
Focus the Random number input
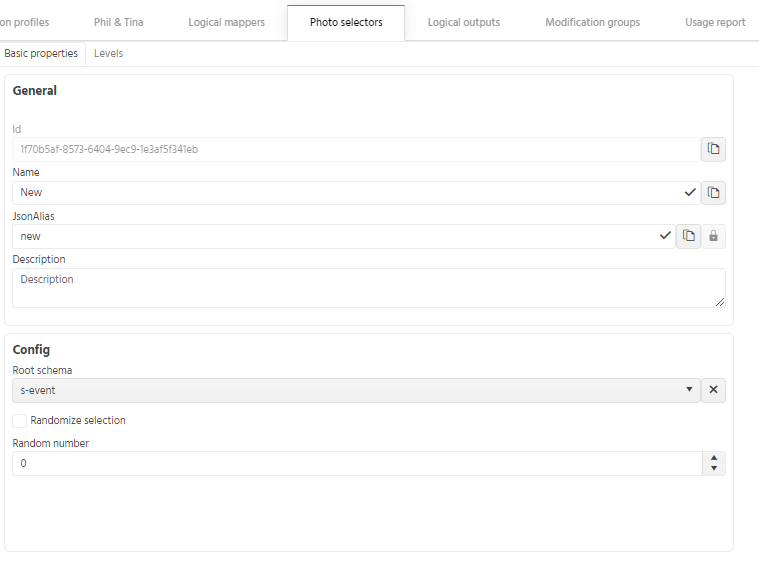pos(357,463)
